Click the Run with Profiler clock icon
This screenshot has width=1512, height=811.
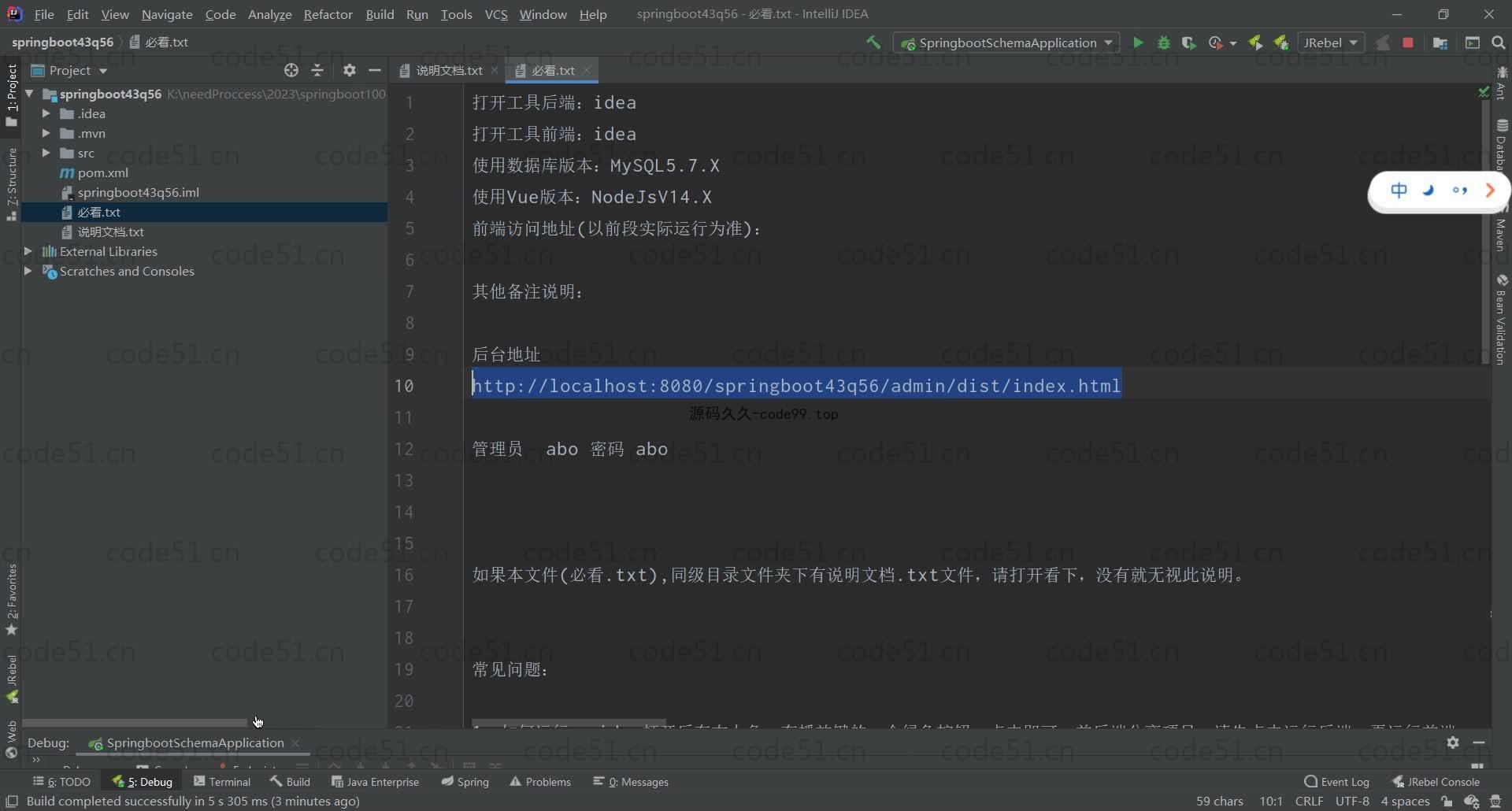coord(1215,43)
